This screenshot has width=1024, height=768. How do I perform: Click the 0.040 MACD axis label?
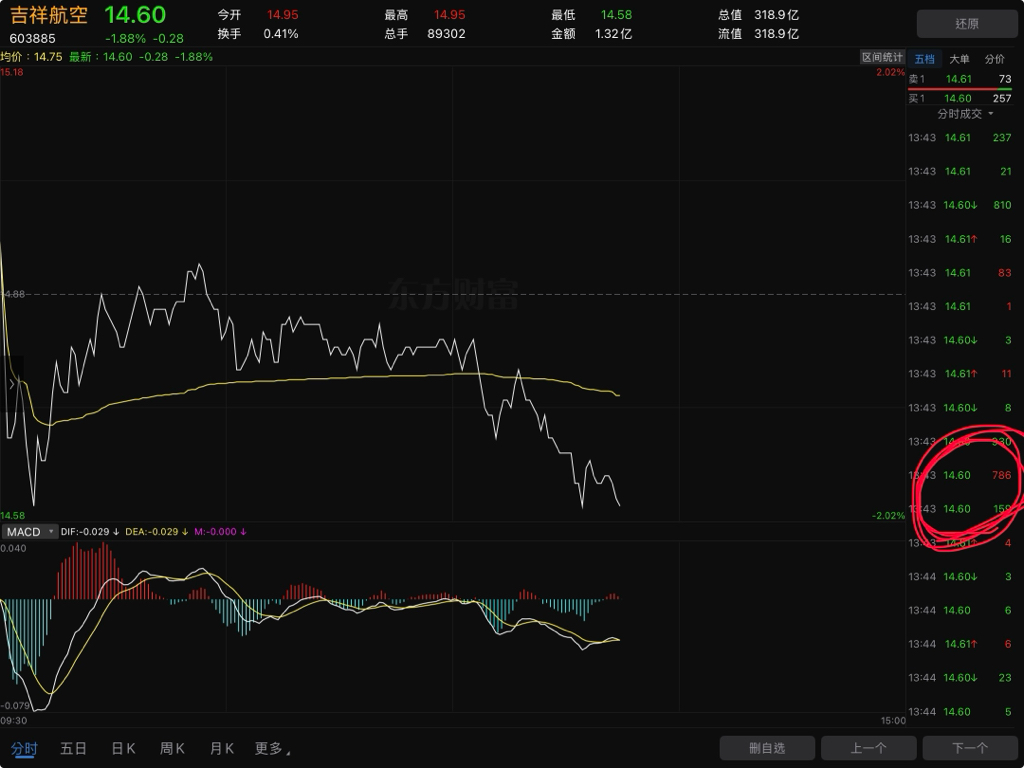point(14,549)
